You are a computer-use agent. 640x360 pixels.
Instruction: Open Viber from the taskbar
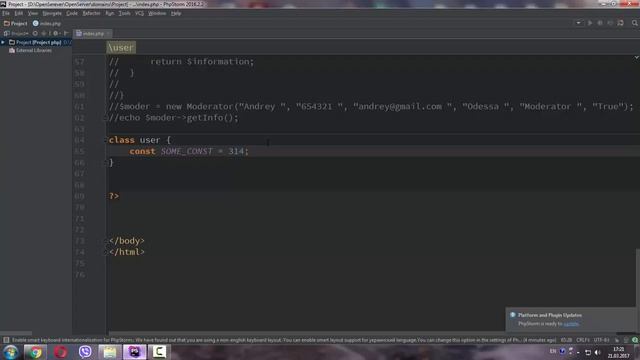pos(85,352)
